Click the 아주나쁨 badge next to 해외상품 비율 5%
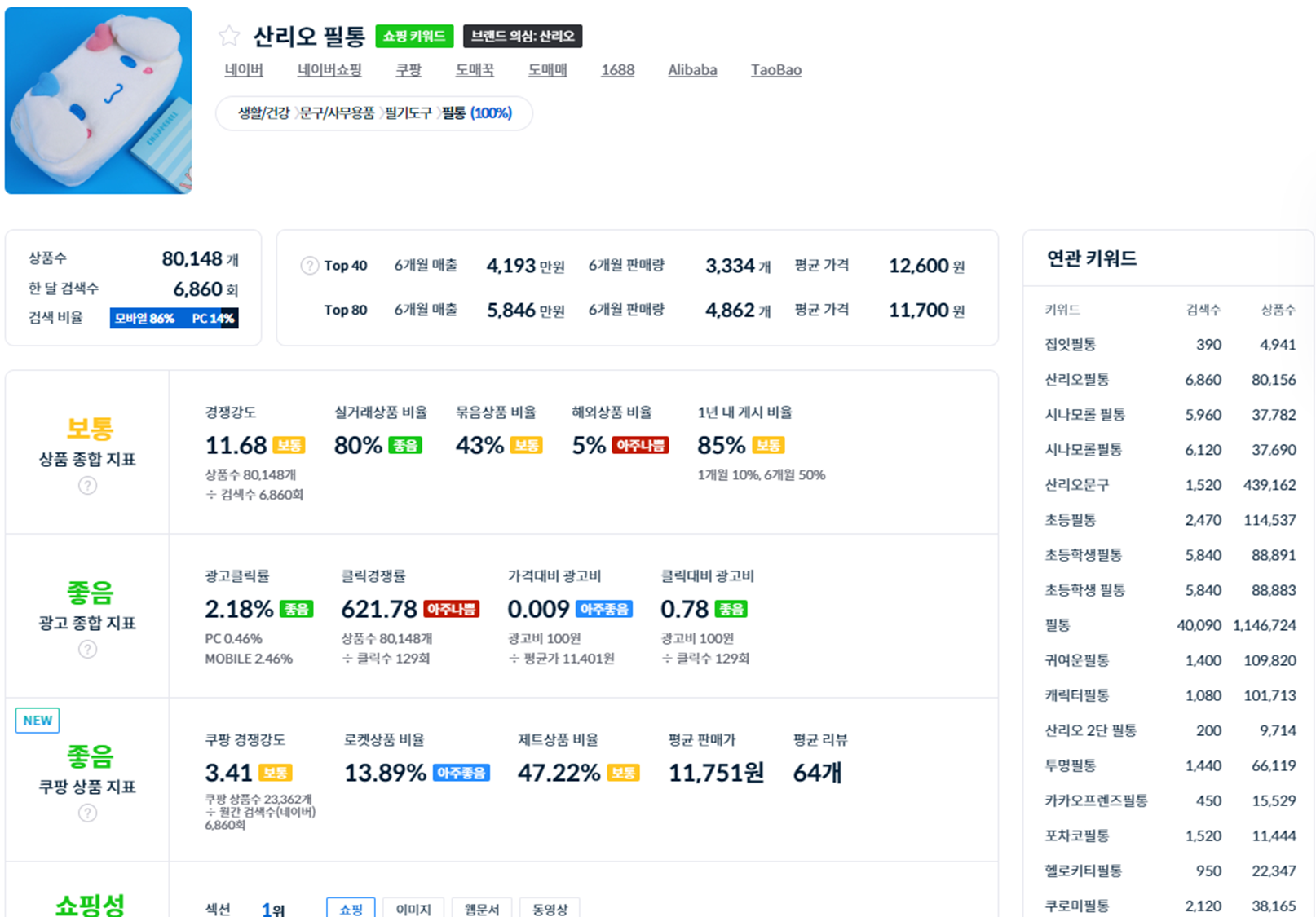The width and height of the screenshot is (1316, 917). (641, 445)
